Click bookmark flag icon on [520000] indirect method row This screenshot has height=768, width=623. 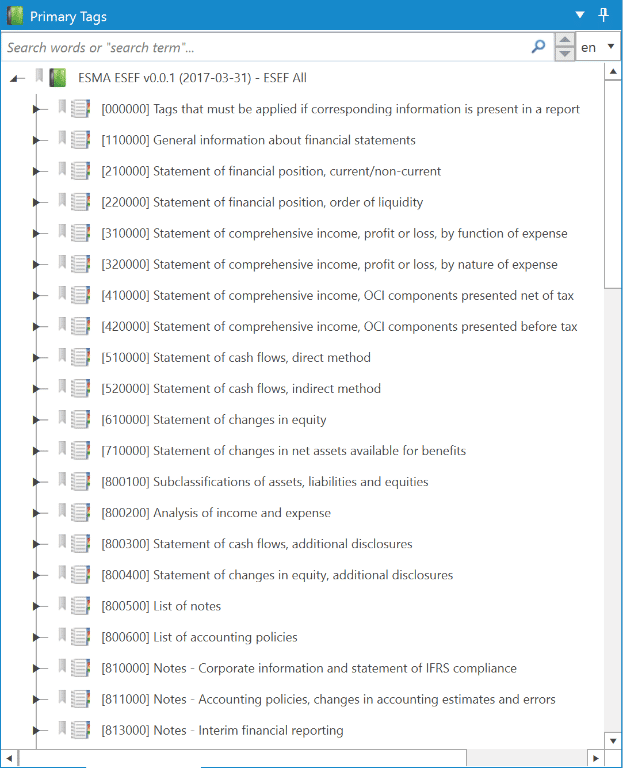click(62, 386)
